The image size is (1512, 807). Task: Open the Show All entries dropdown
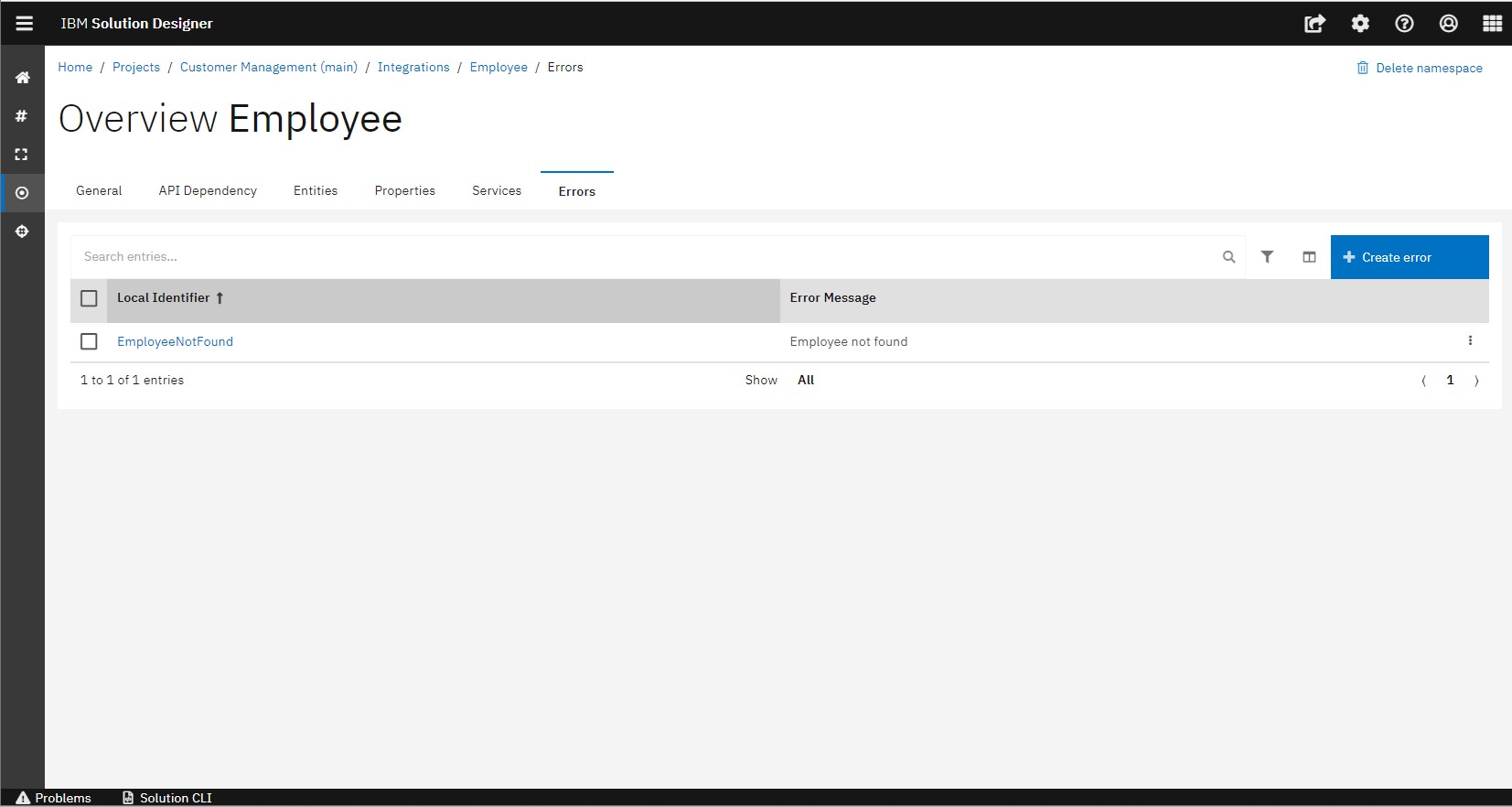[x=805, y=380]
